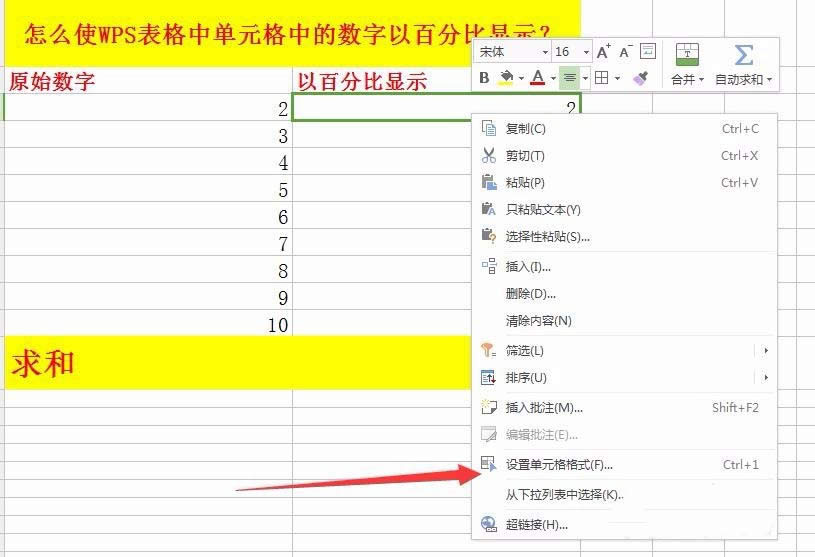This screenshot has height=557, width=815.
Task: Select the cell containing 8
Action: tap(148, 270)
